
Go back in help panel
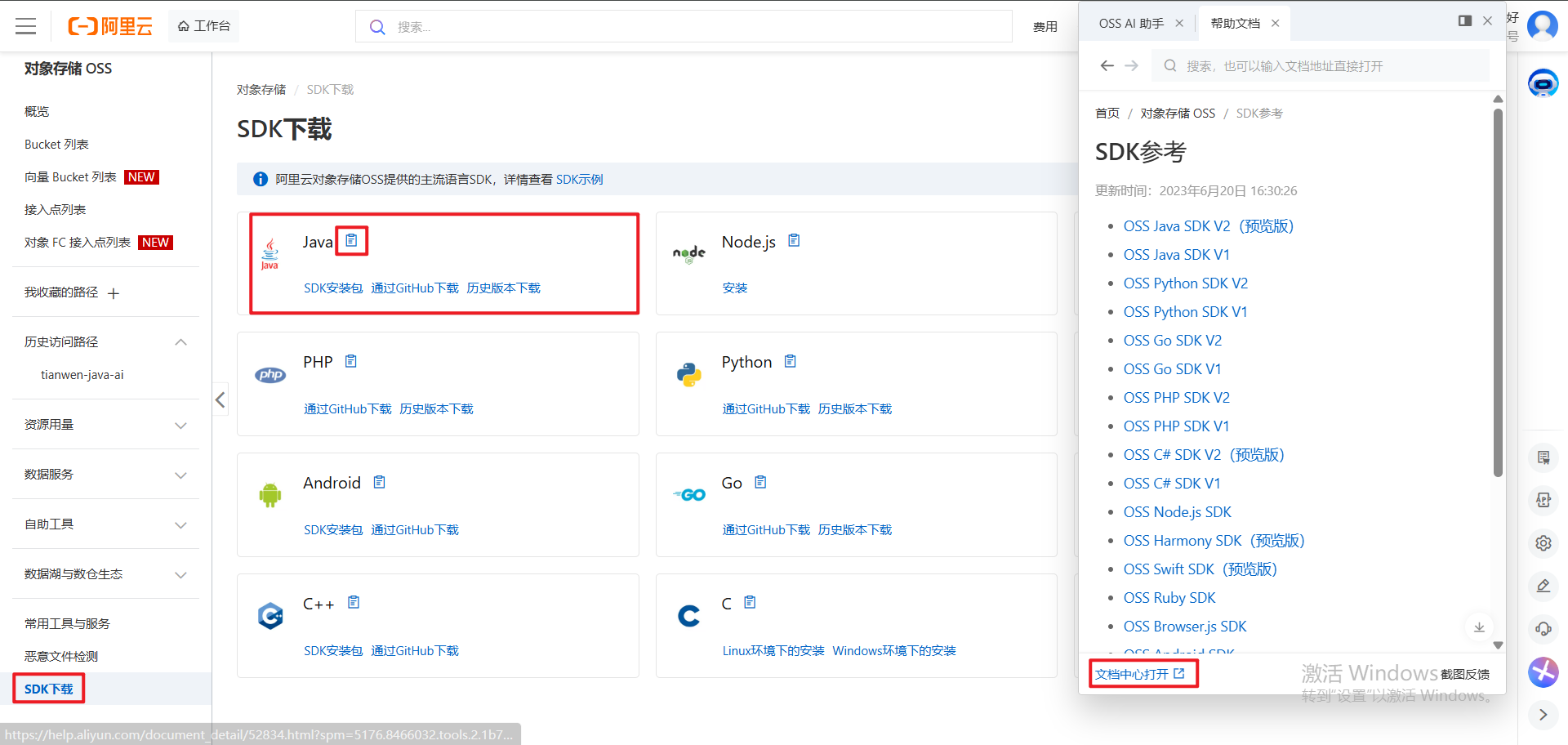click(x=1107, y=65)
